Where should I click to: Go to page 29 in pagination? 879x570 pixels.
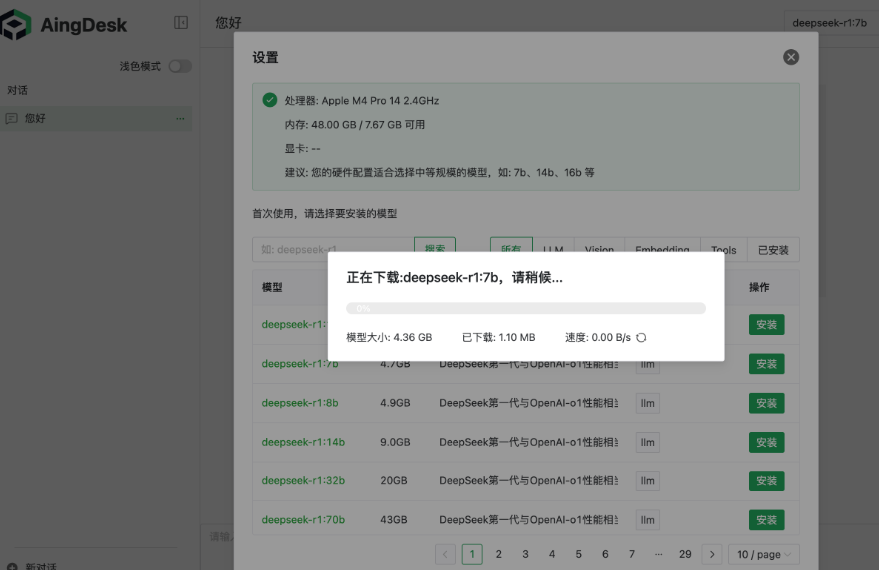(685, 554)
